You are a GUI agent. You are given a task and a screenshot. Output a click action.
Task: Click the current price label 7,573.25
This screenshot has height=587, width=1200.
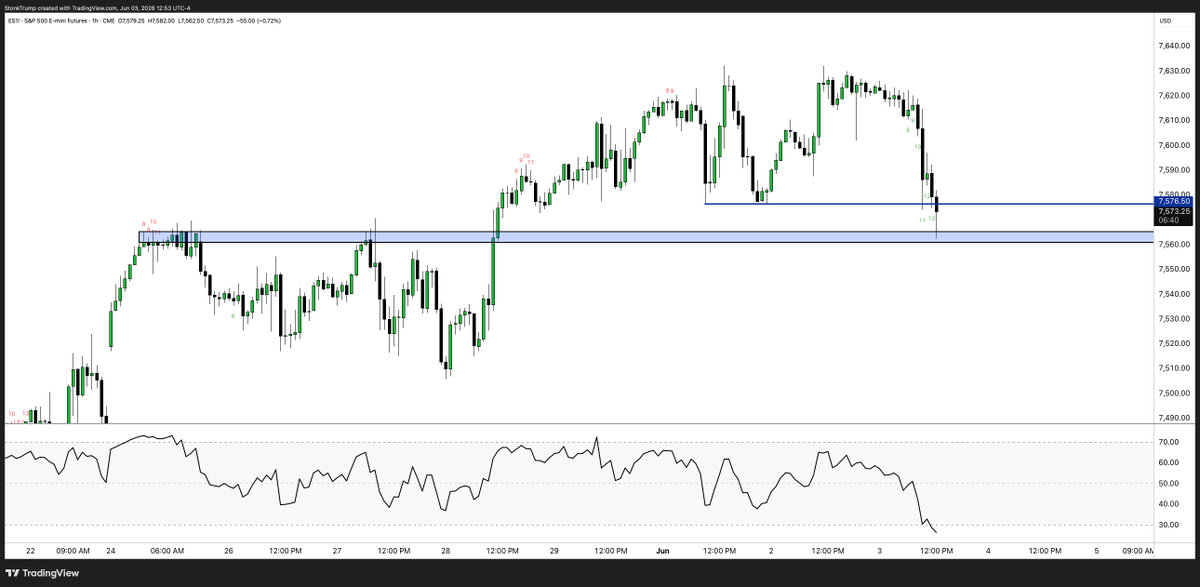1174,211
